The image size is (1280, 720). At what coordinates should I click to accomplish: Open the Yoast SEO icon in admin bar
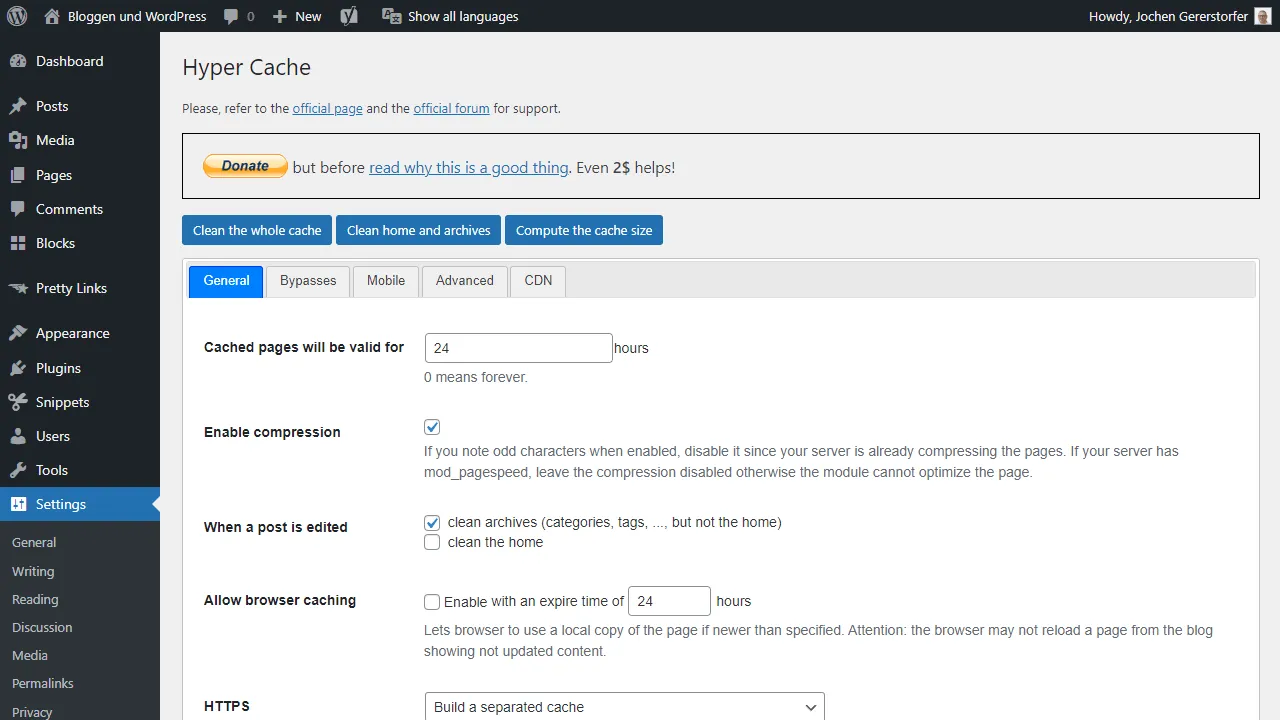tap(349, 16)
